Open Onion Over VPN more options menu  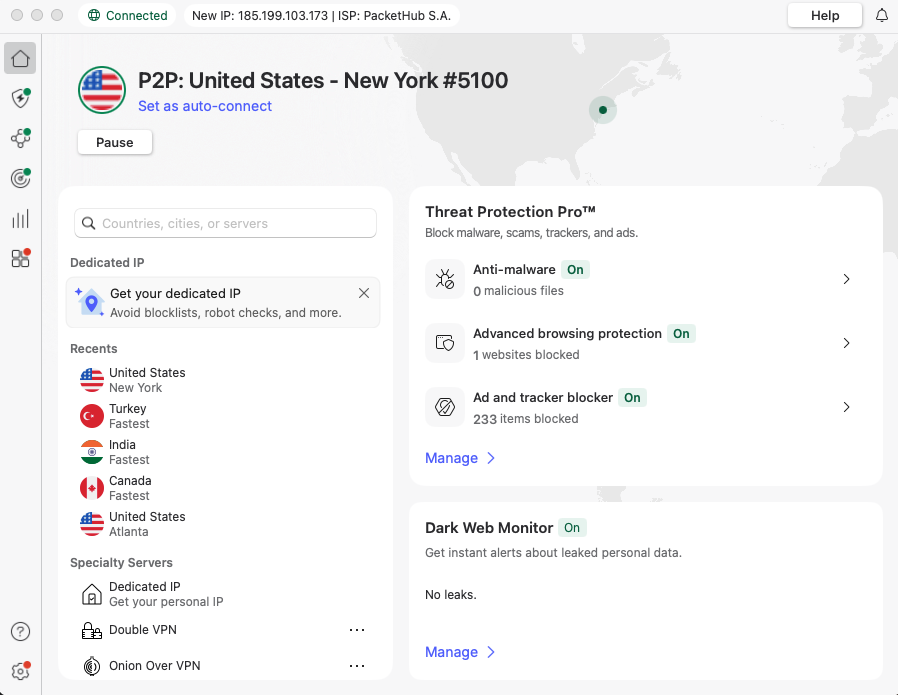(x=357, y=666)
